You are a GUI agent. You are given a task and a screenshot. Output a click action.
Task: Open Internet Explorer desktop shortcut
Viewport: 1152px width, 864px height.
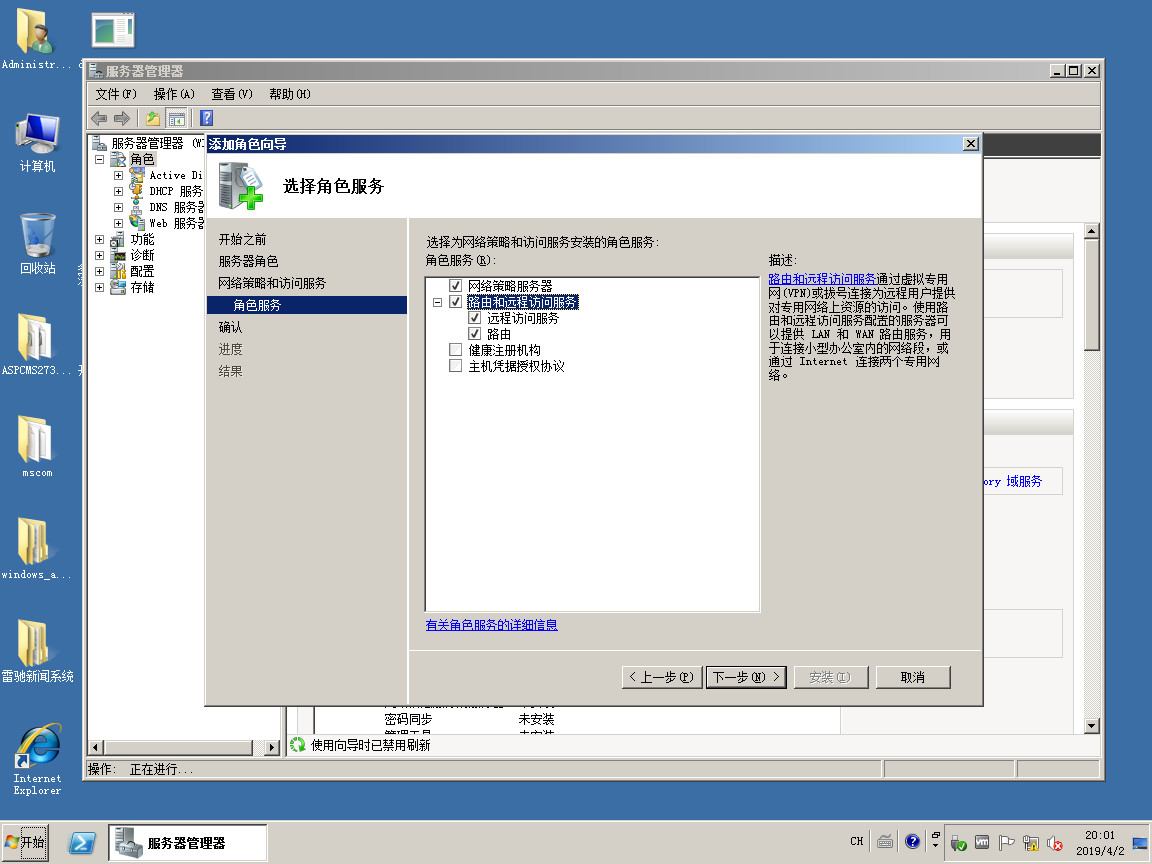coord(37,758)
